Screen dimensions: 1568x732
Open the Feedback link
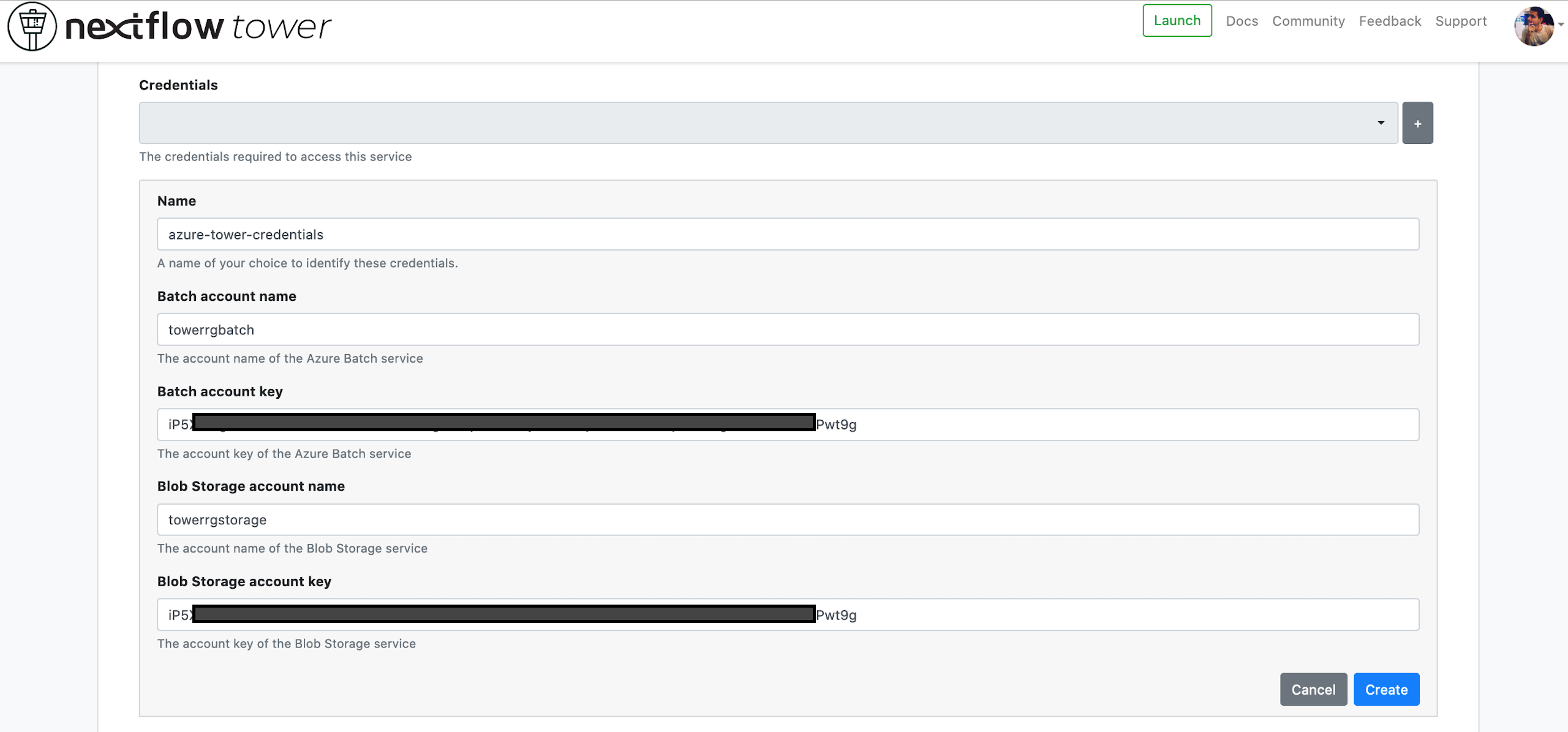click(x=1390, y=21)
